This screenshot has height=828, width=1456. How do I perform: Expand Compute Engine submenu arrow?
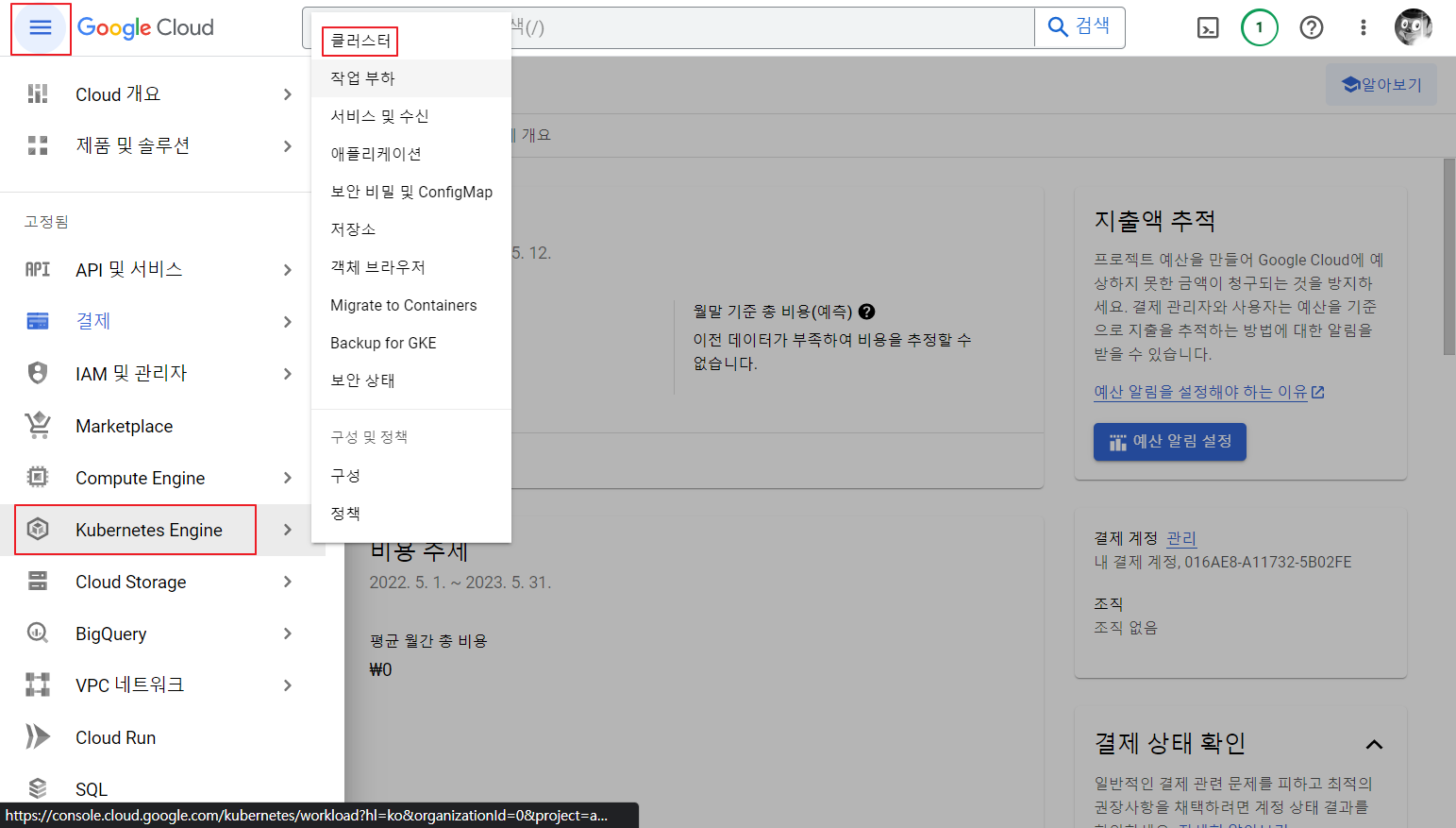[x=288, y=478]
